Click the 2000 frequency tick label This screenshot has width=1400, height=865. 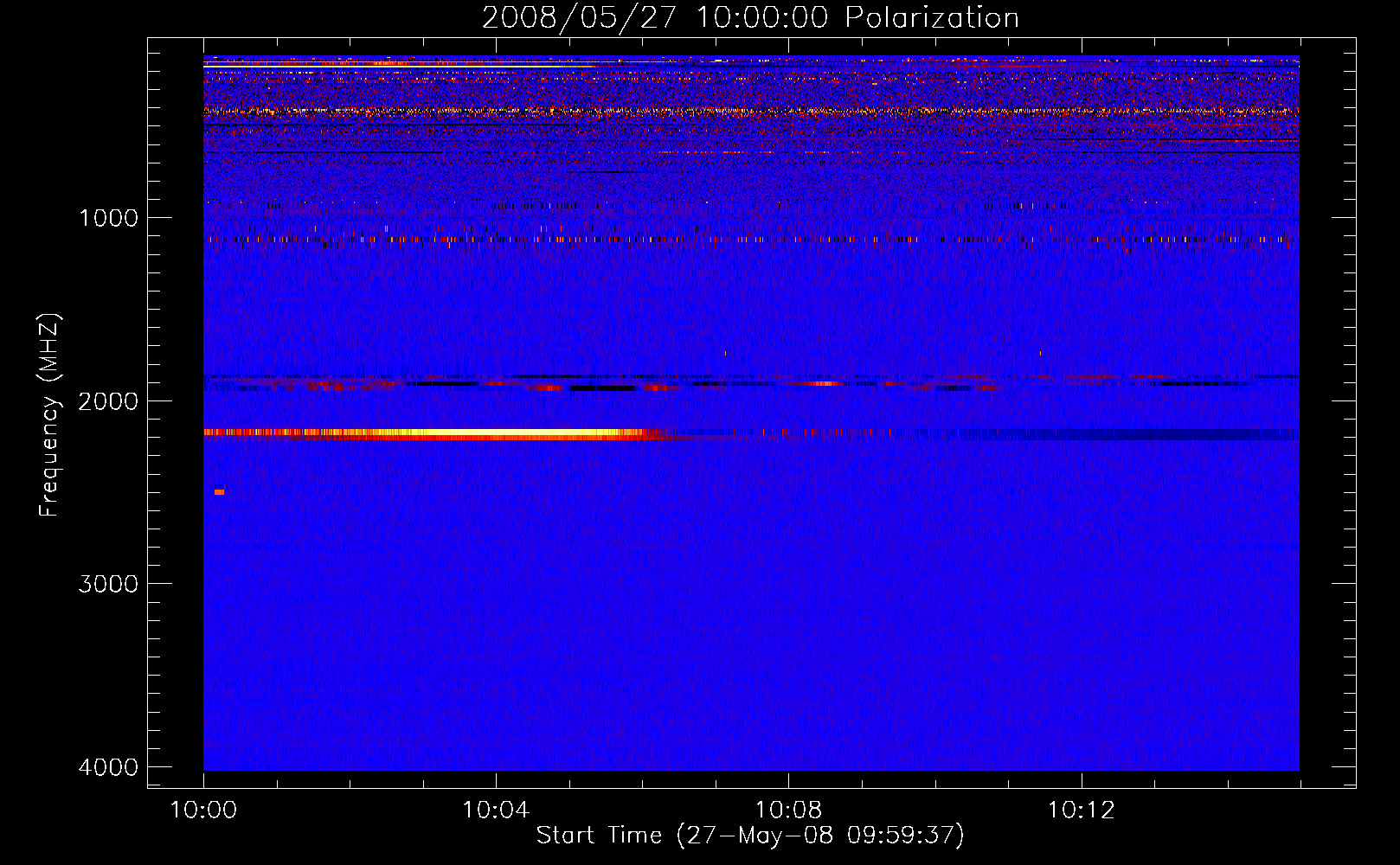[108, 400]
